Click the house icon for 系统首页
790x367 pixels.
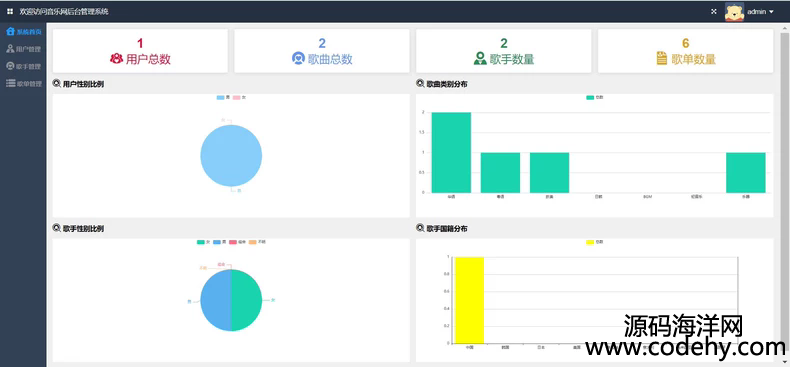(x=10, y=32)
